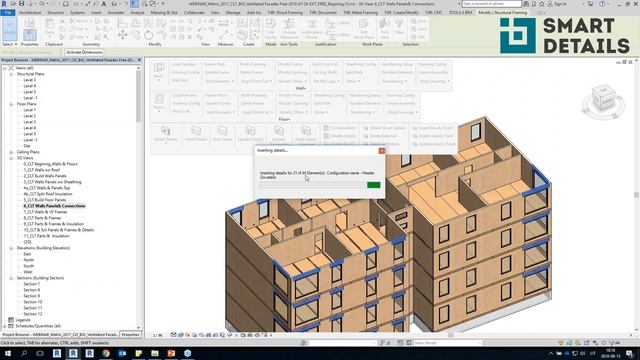640x360 pixels.
Task: Switch to the Architecture ribbon tab
Action: tap(30, 13)
